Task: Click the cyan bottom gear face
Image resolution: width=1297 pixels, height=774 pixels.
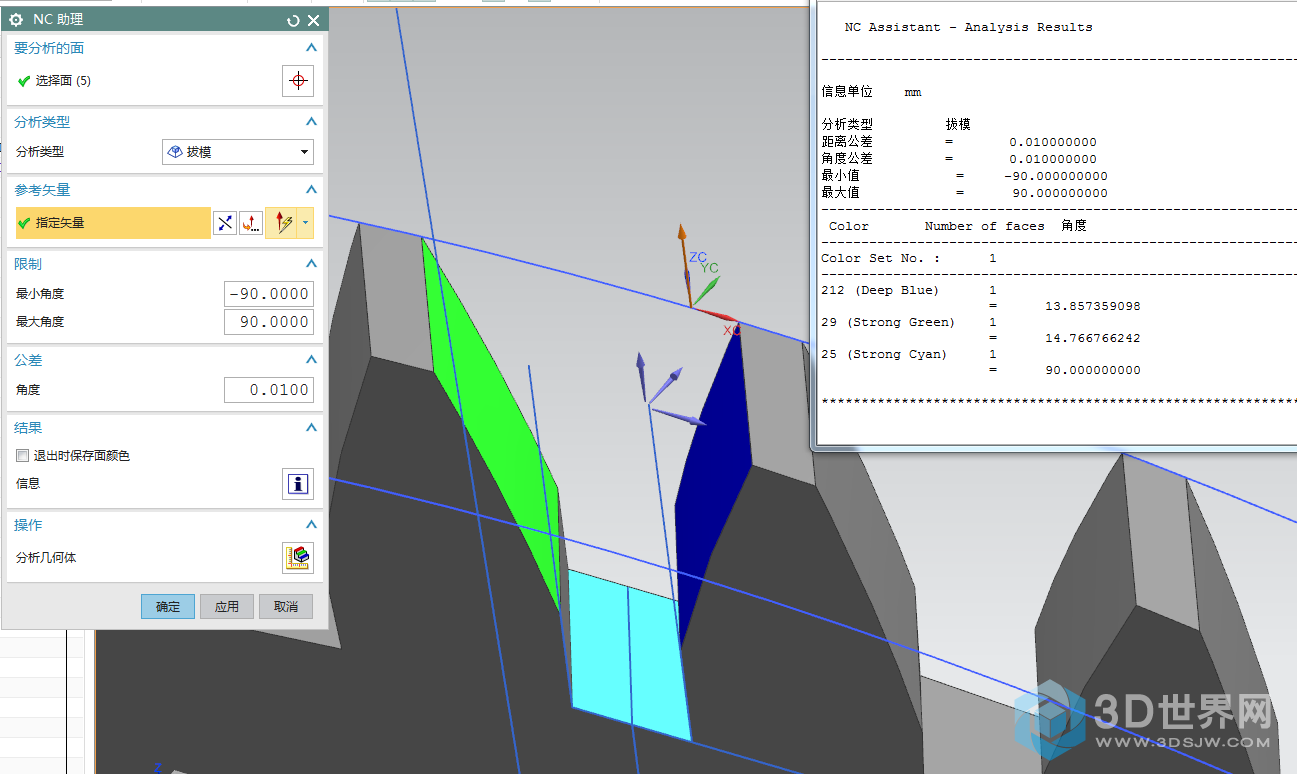Action: coord(630,655)
